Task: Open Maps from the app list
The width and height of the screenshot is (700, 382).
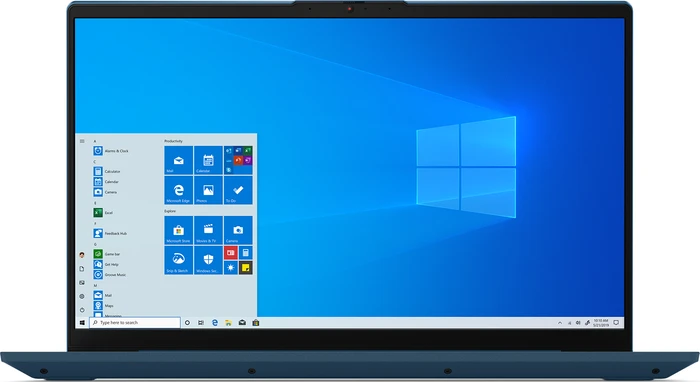Action: 104,305
